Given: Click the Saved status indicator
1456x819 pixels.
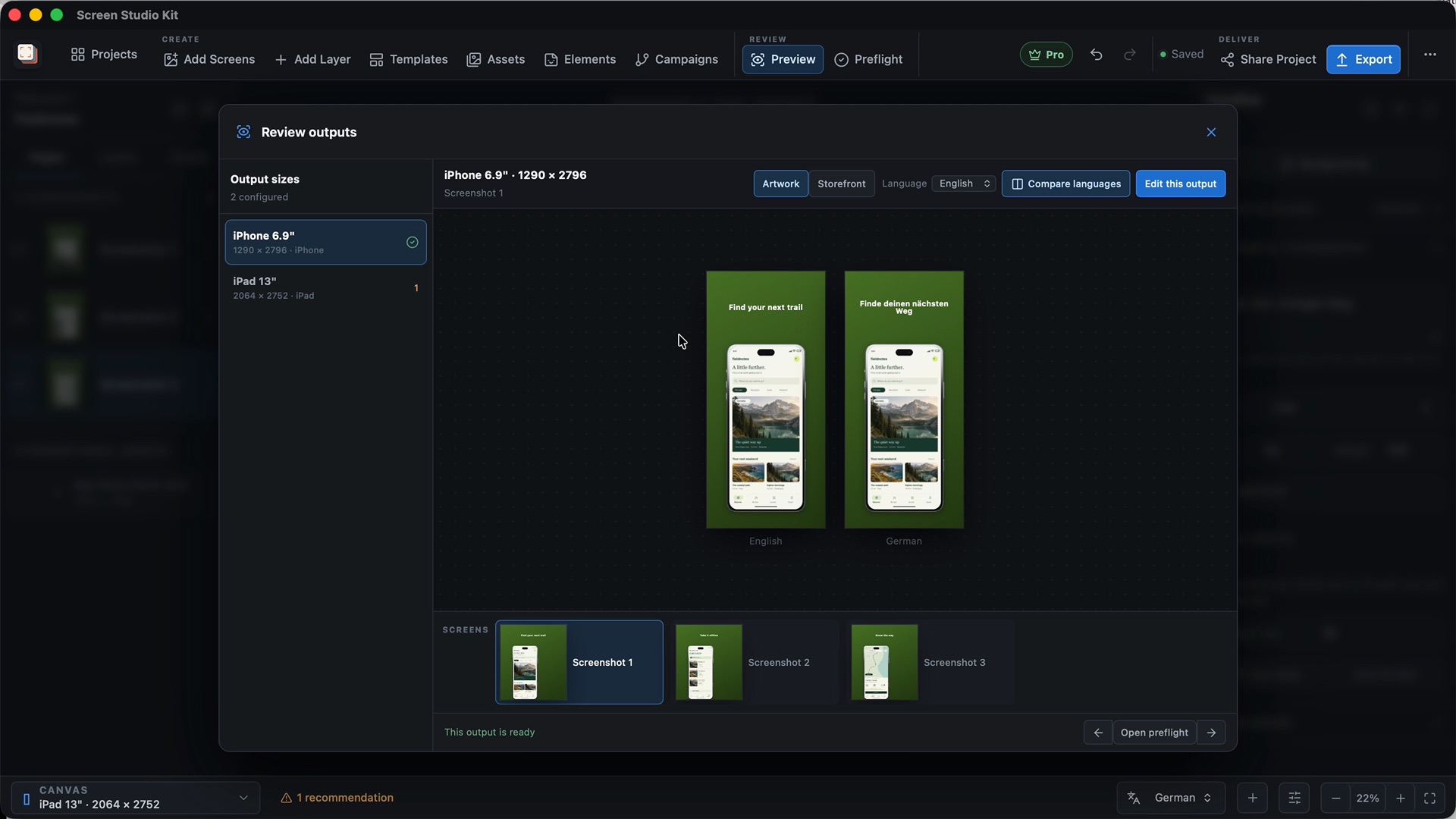Looking at the screenshot, I should pos(1181,55).
